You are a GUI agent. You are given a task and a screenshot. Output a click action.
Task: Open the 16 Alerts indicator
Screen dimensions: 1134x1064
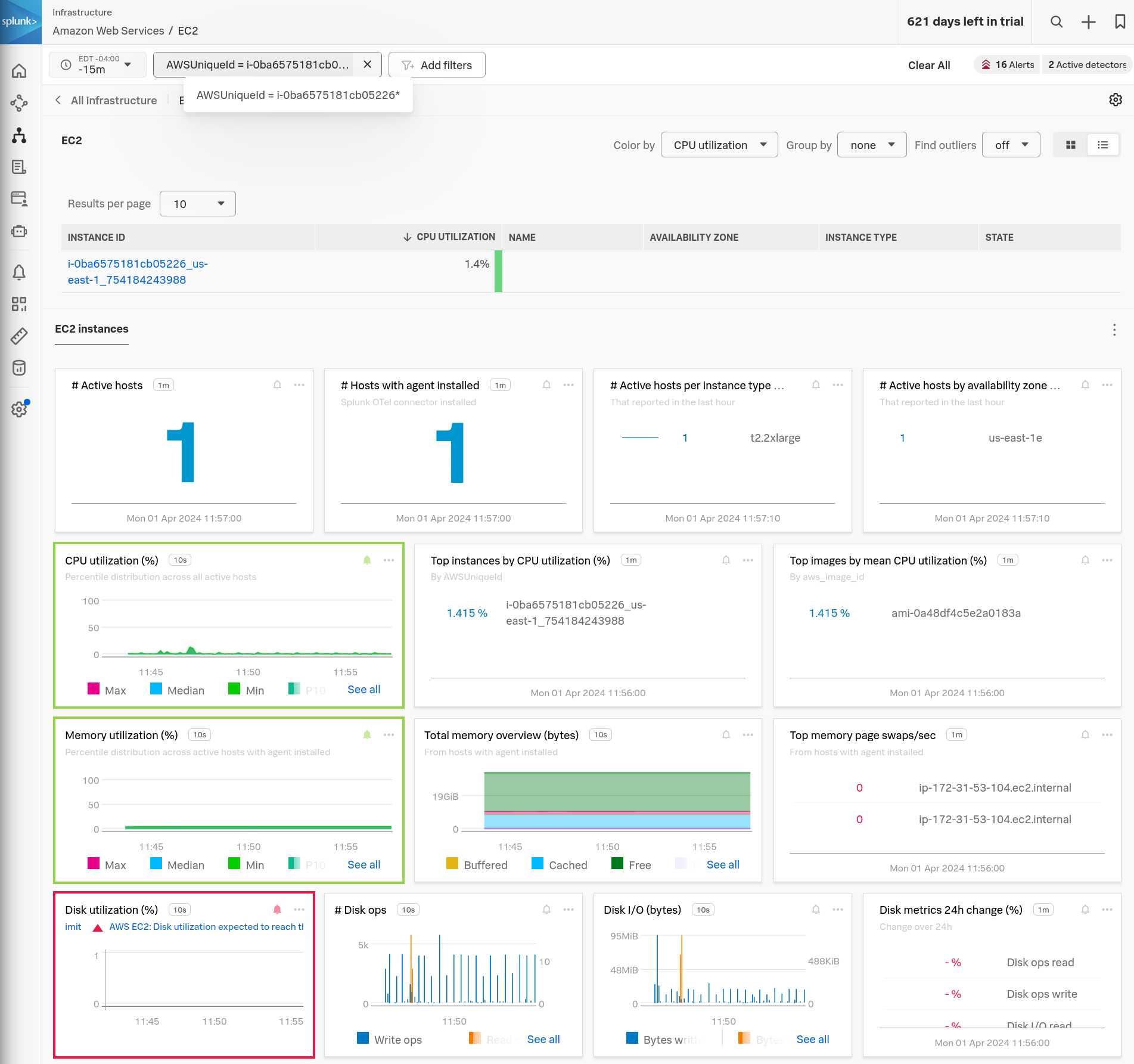1008,64
